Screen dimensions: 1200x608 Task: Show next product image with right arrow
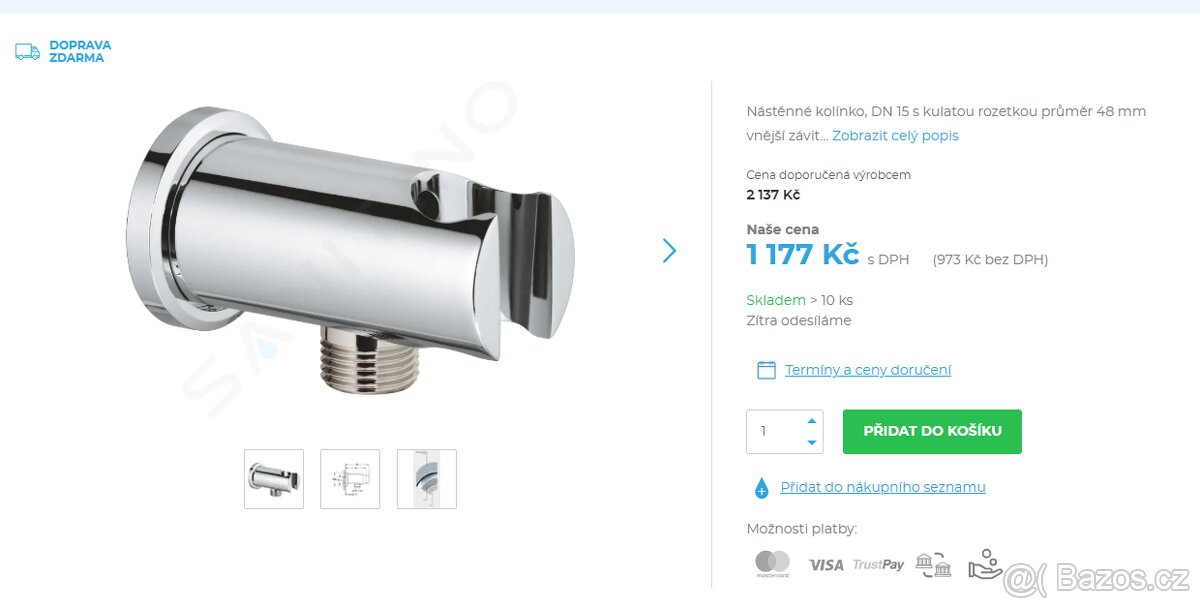click(x=669, y=251)
